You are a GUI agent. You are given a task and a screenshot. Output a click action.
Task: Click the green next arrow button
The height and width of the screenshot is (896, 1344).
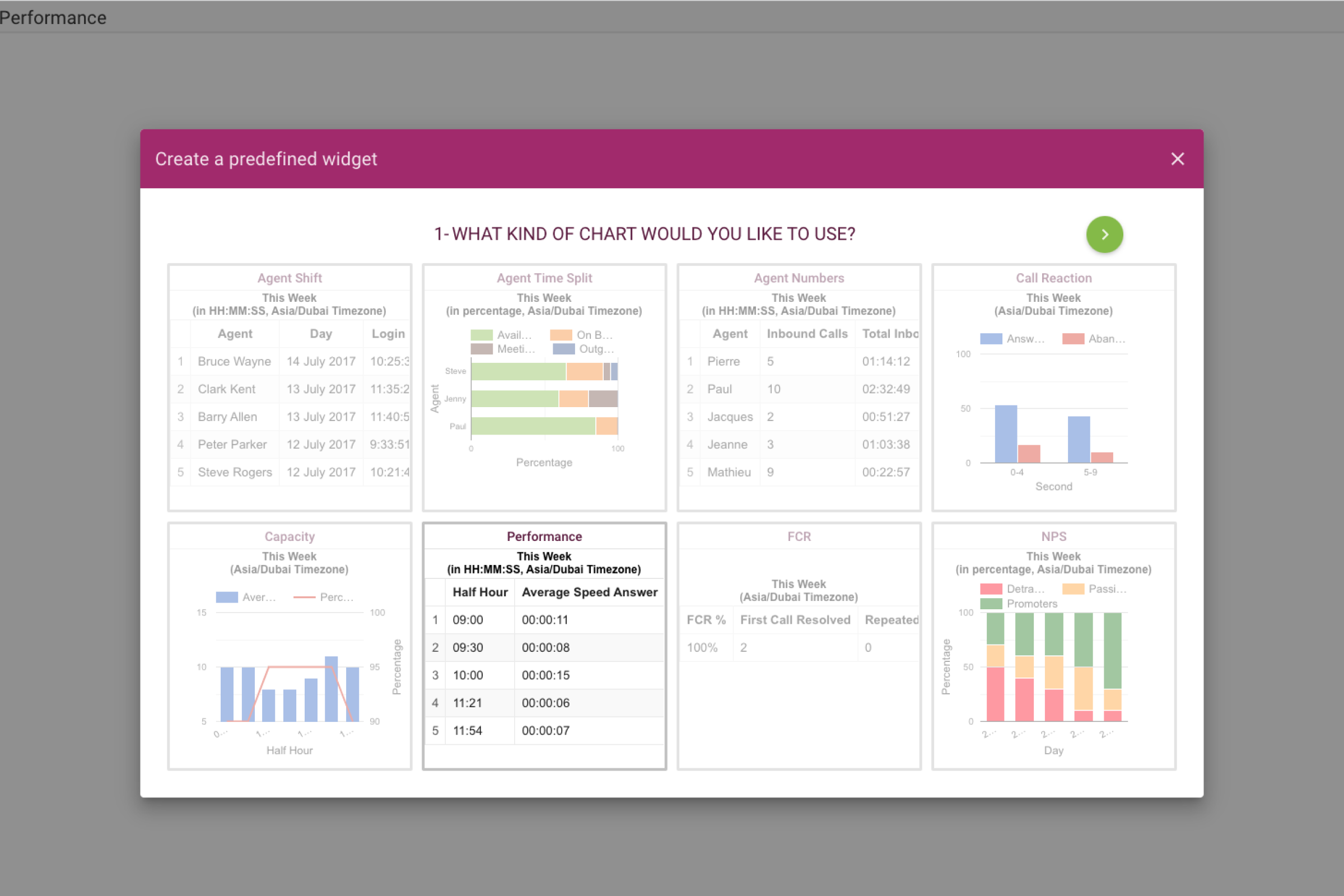pyautogui.click(x=1104, y=234)
